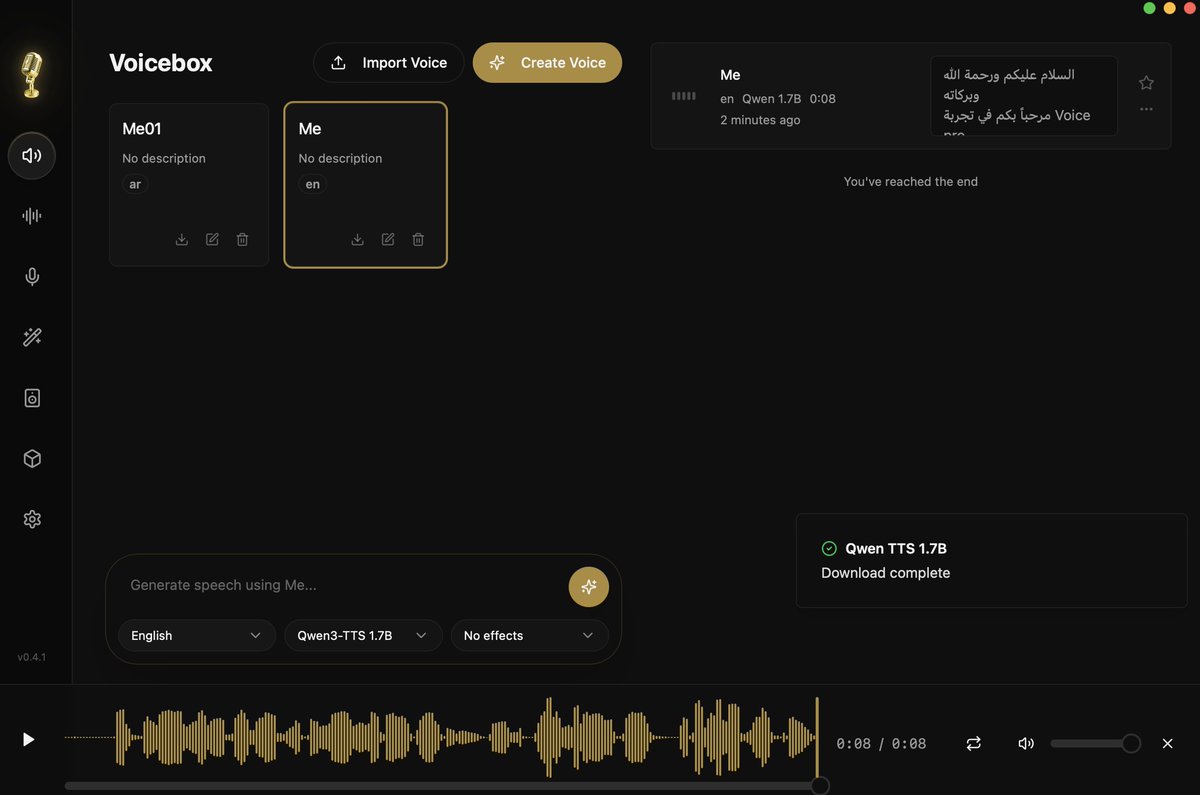
Task: Open the No effects dropdown
Action: pos(529,635)
